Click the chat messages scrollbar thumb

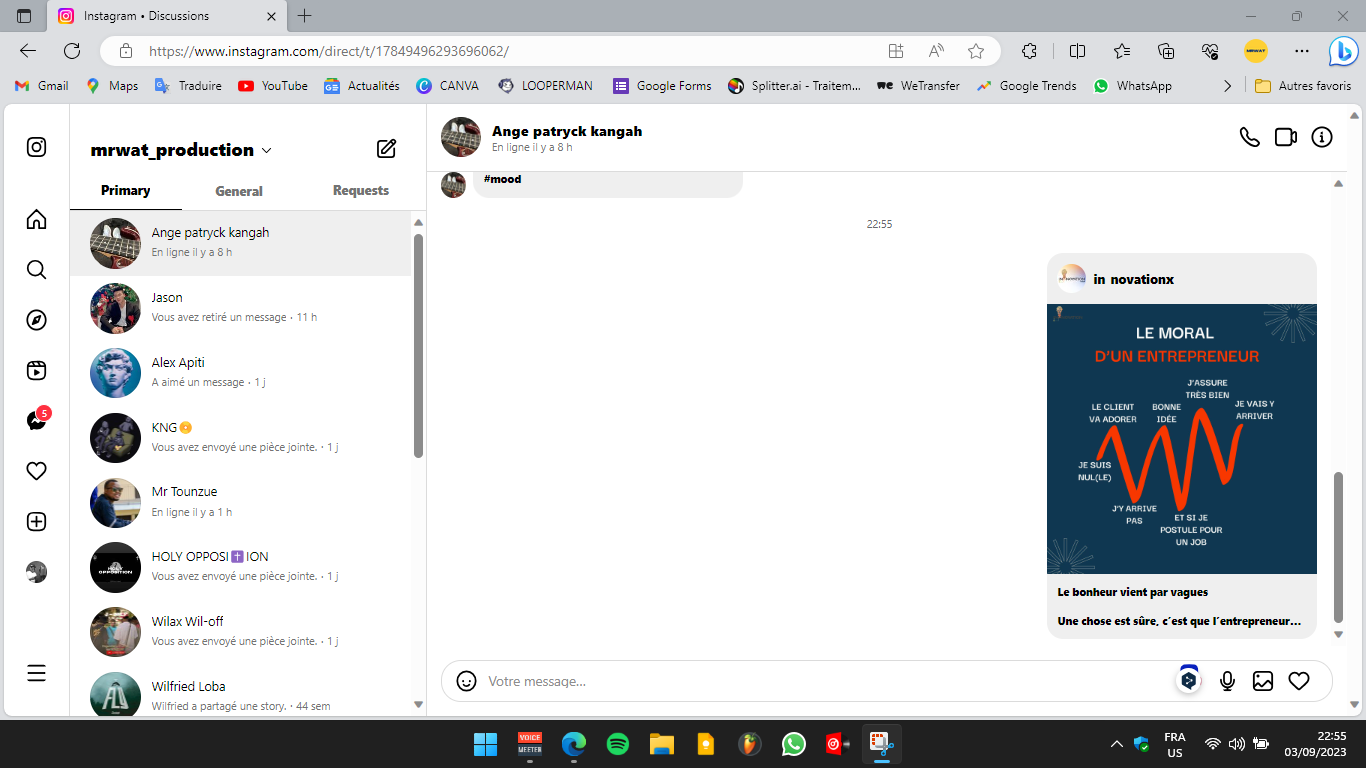pos(1338,545)
